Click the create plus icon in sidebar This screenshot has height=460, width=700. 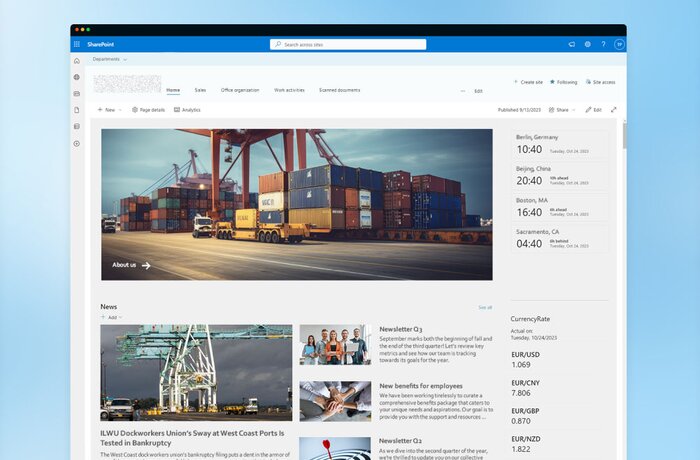click(x=77, y=144)
